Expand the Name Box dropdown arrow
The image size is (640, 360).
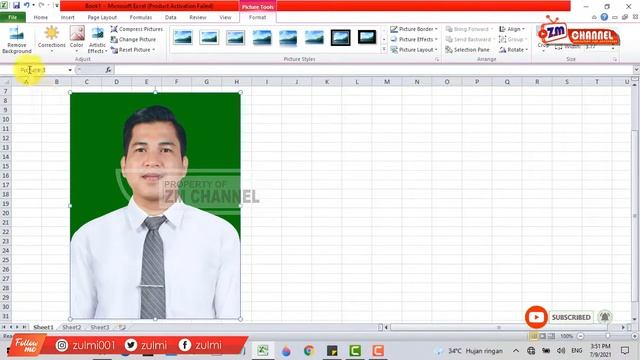click(x=70, y=70)
